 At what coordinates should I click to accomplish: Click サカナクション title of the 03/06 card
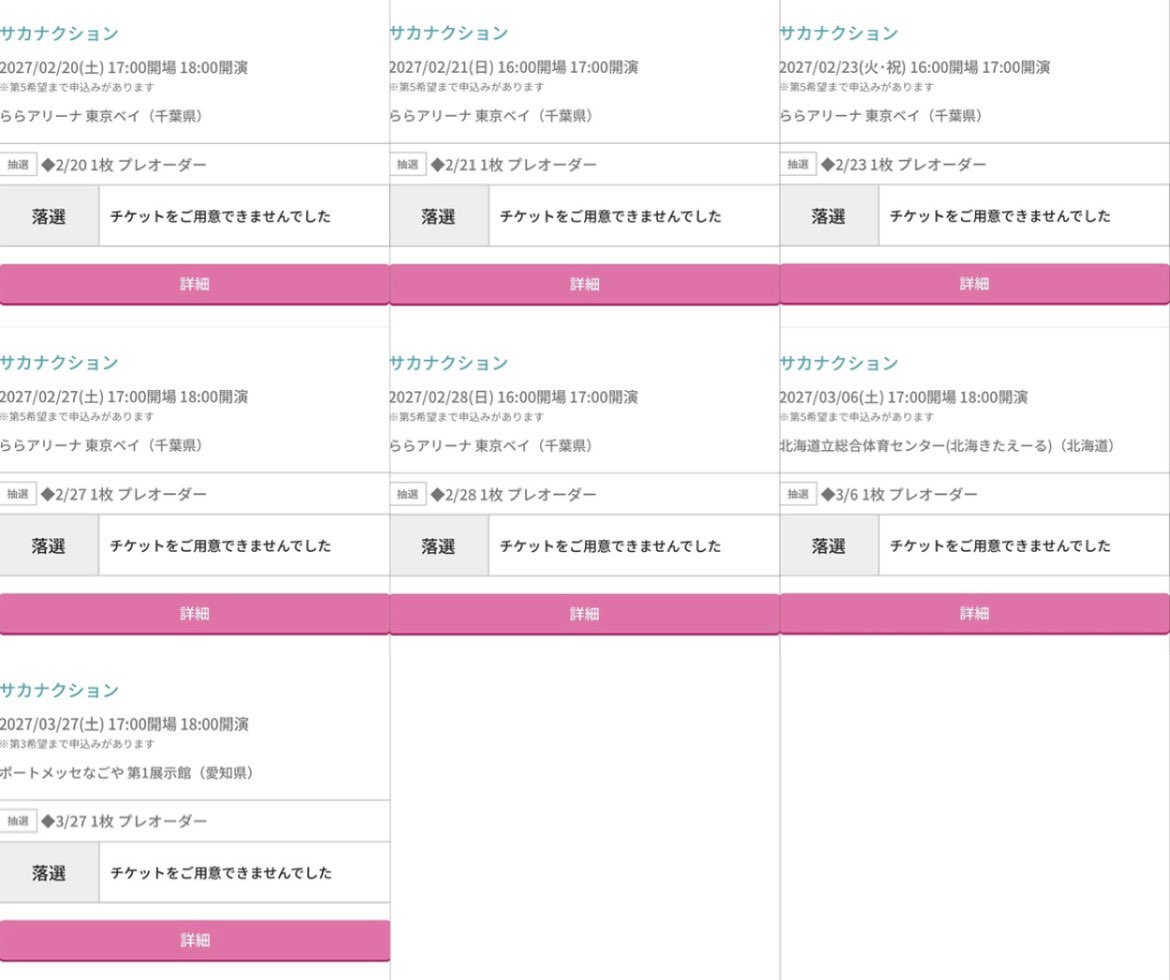(839, 363)
